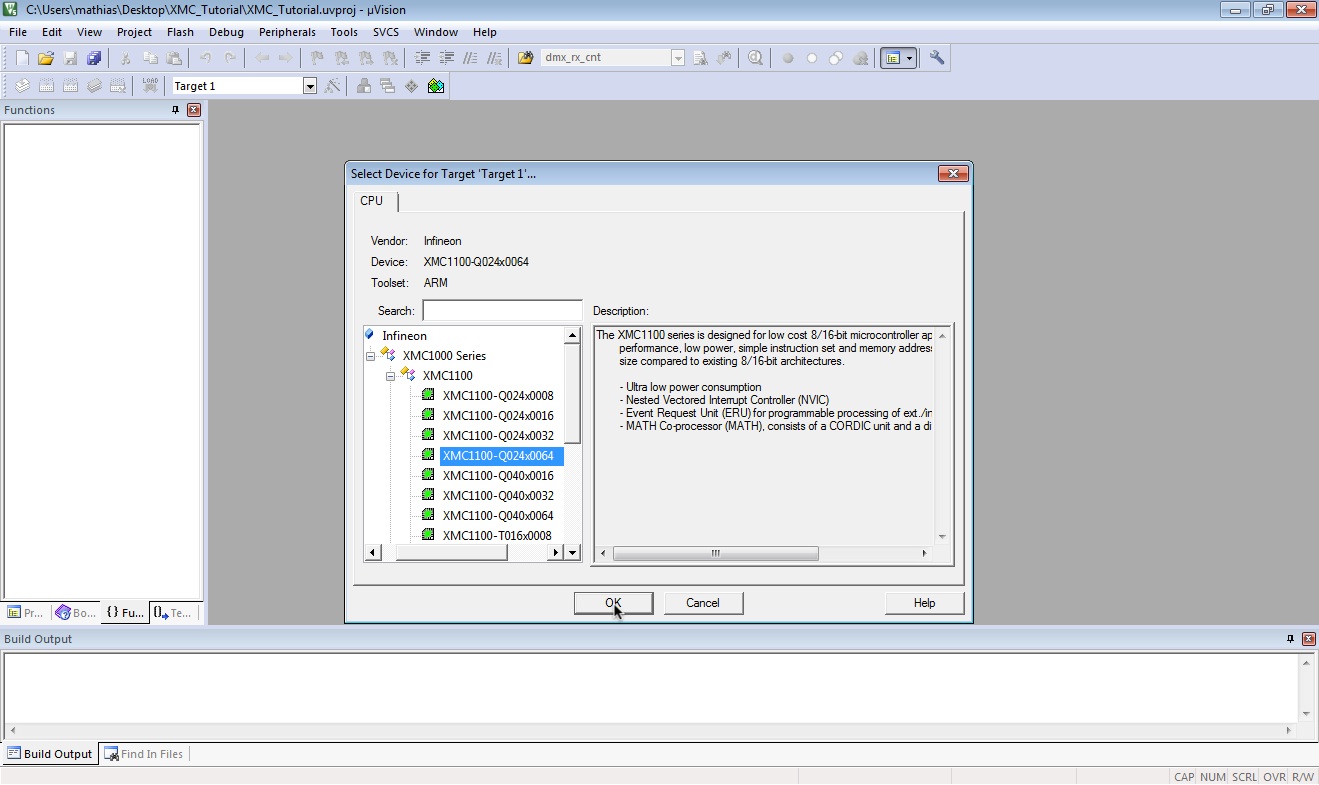Close the Select Device dialog
Screen dimensions: 1319x785
coord(953,174)
